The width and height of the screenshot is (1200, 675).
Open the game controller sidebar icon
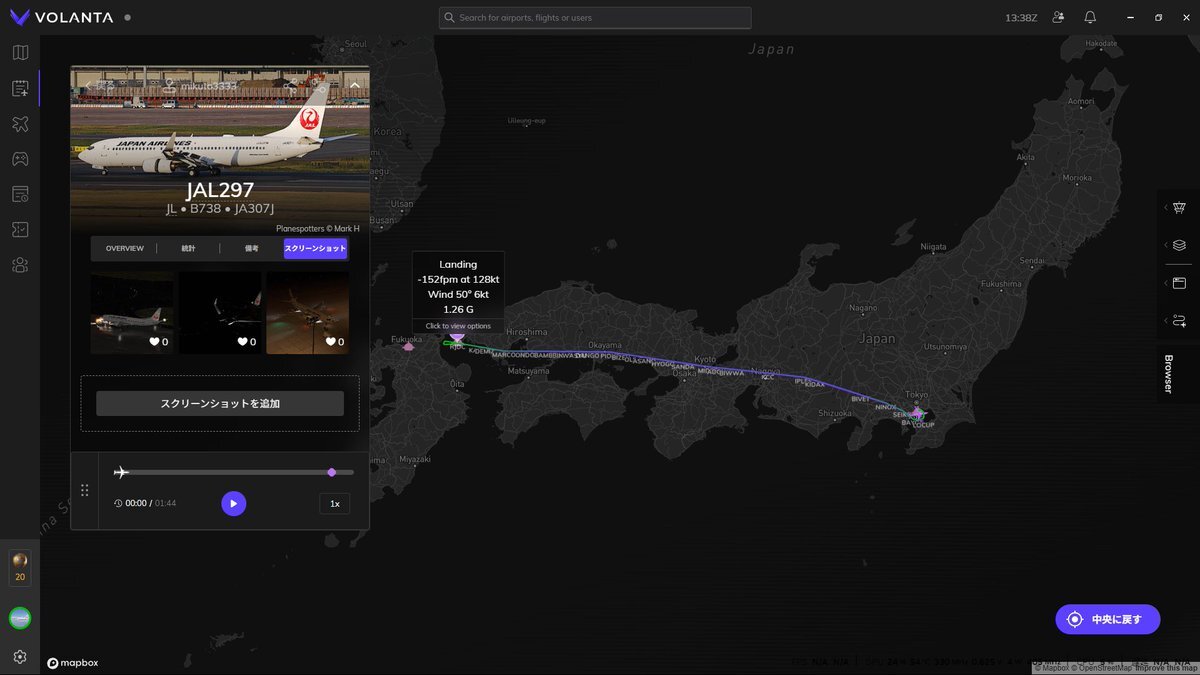tap(20, 159)
